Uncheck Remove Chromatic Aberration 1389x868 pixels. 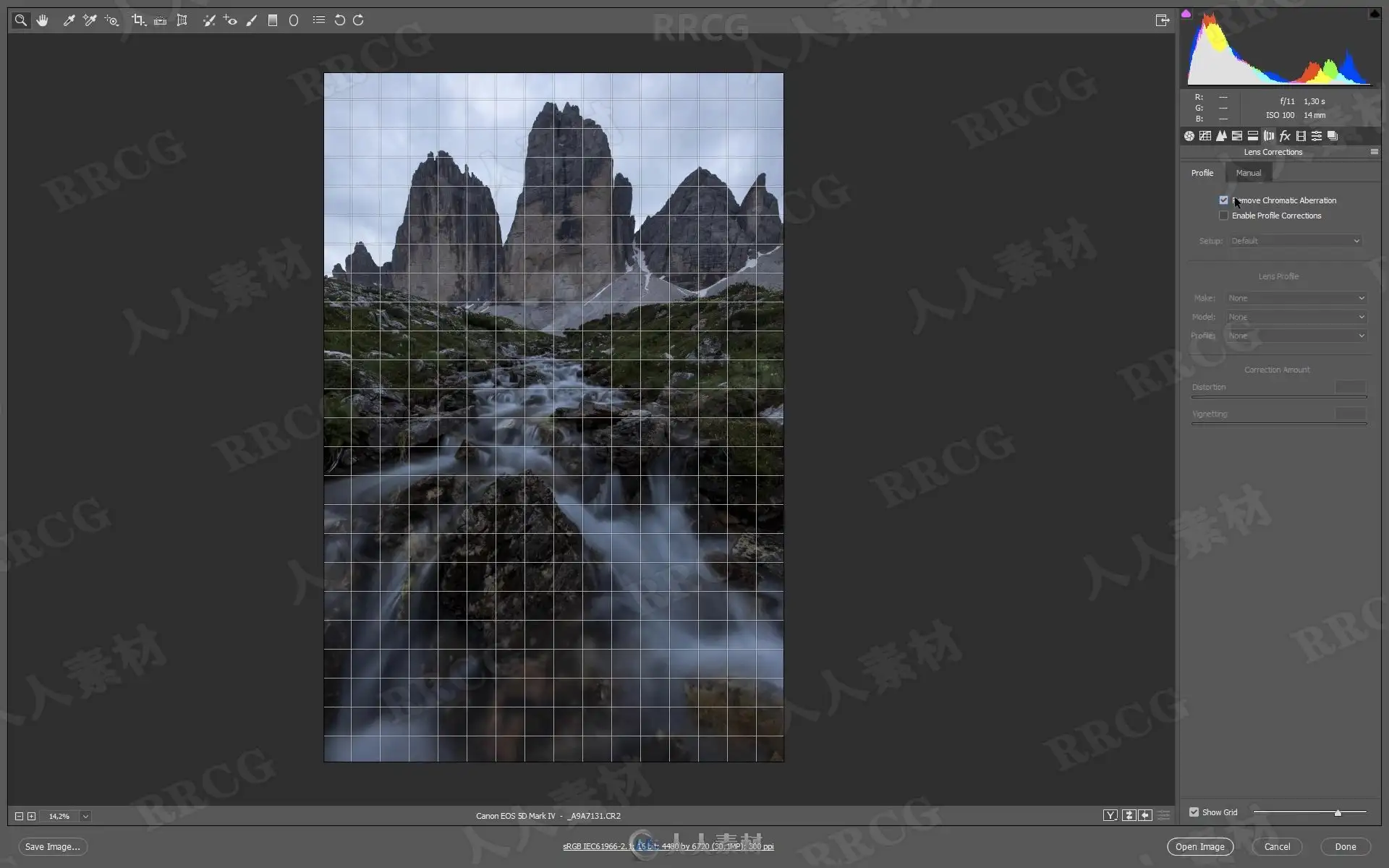coord(1223,200)
